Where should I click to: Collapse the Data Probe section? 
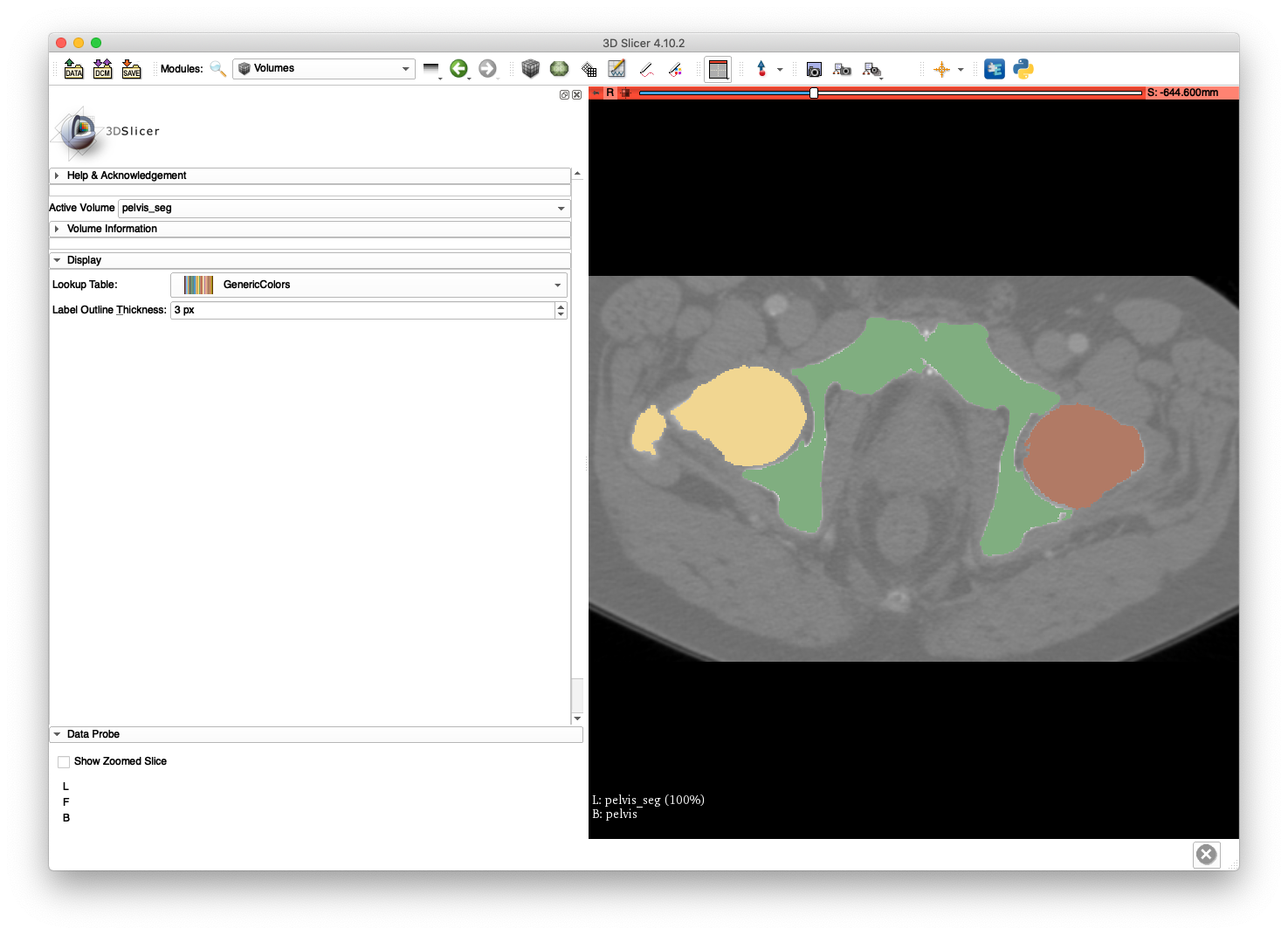tap(316, 734)
